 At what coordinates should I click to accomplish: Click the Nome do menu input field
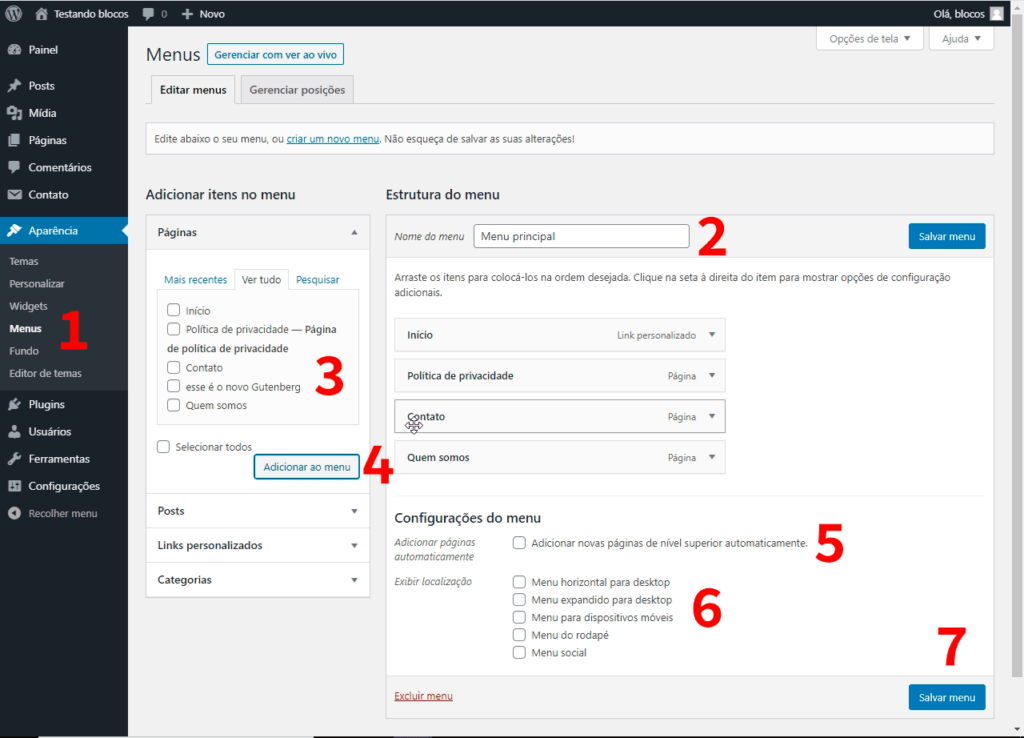point(581,236)
